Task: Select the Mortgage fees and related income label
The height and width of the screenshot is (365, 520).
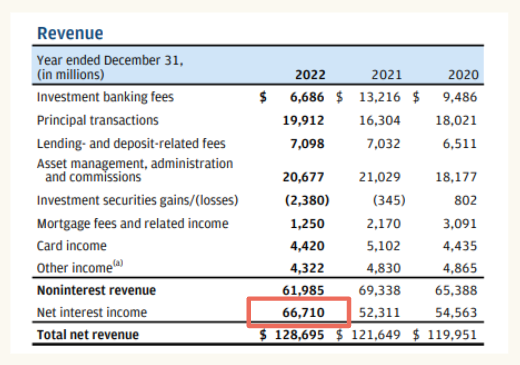Action: tap(133, 223)
